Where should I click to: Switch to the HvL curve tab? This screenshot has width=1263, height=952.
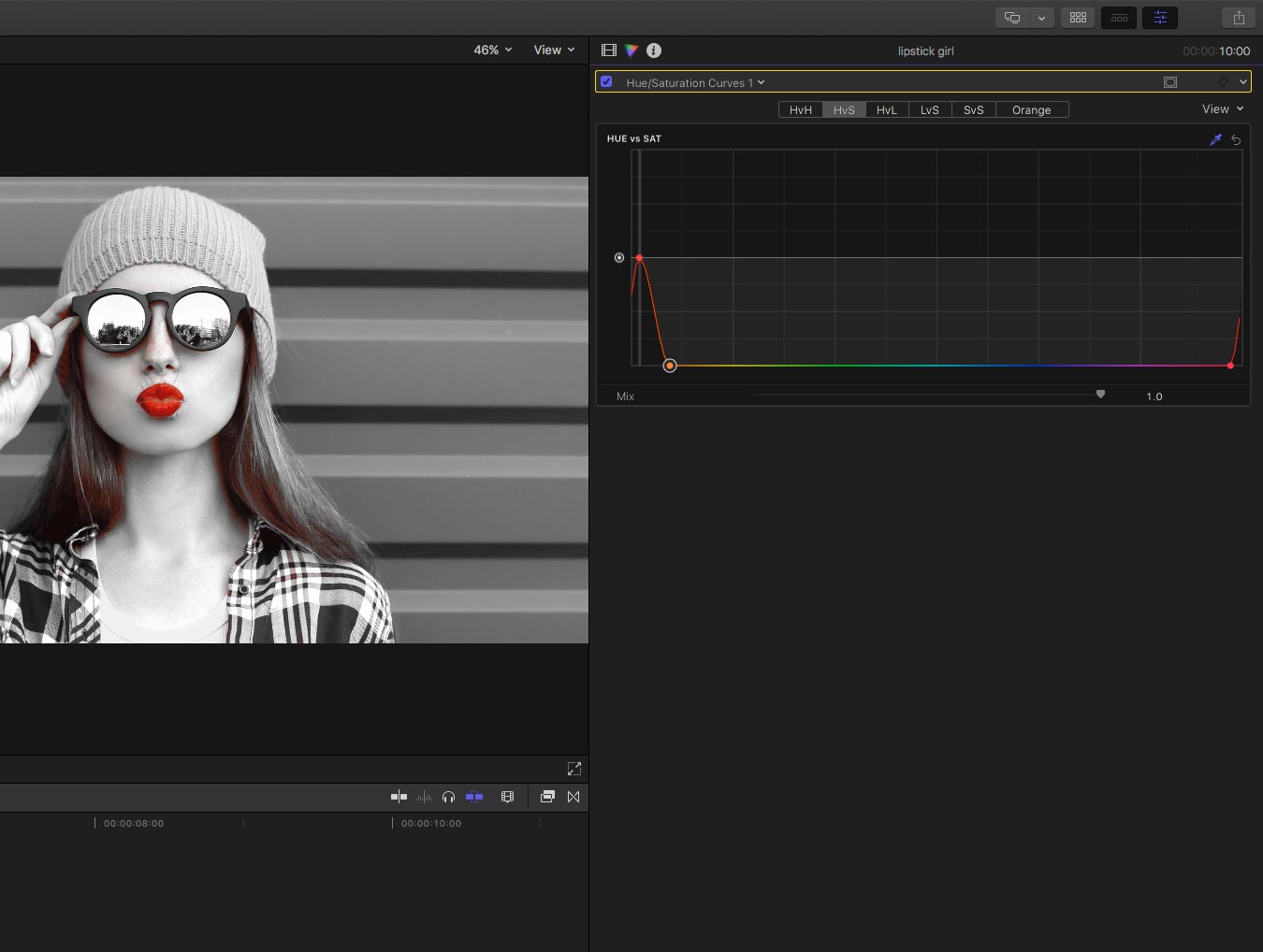pyautogui.click(x=887, y=110)
